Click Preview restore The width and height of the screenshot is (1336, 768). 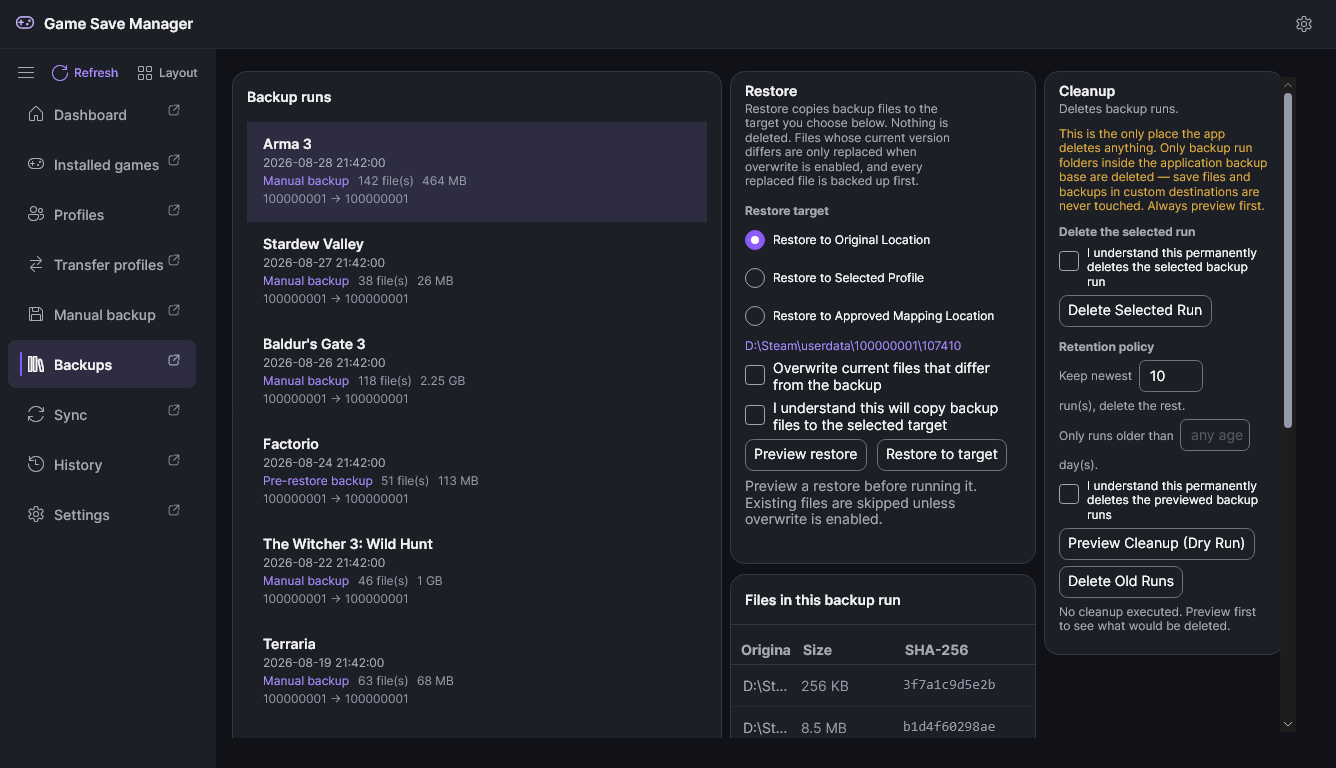click(805, 454)
